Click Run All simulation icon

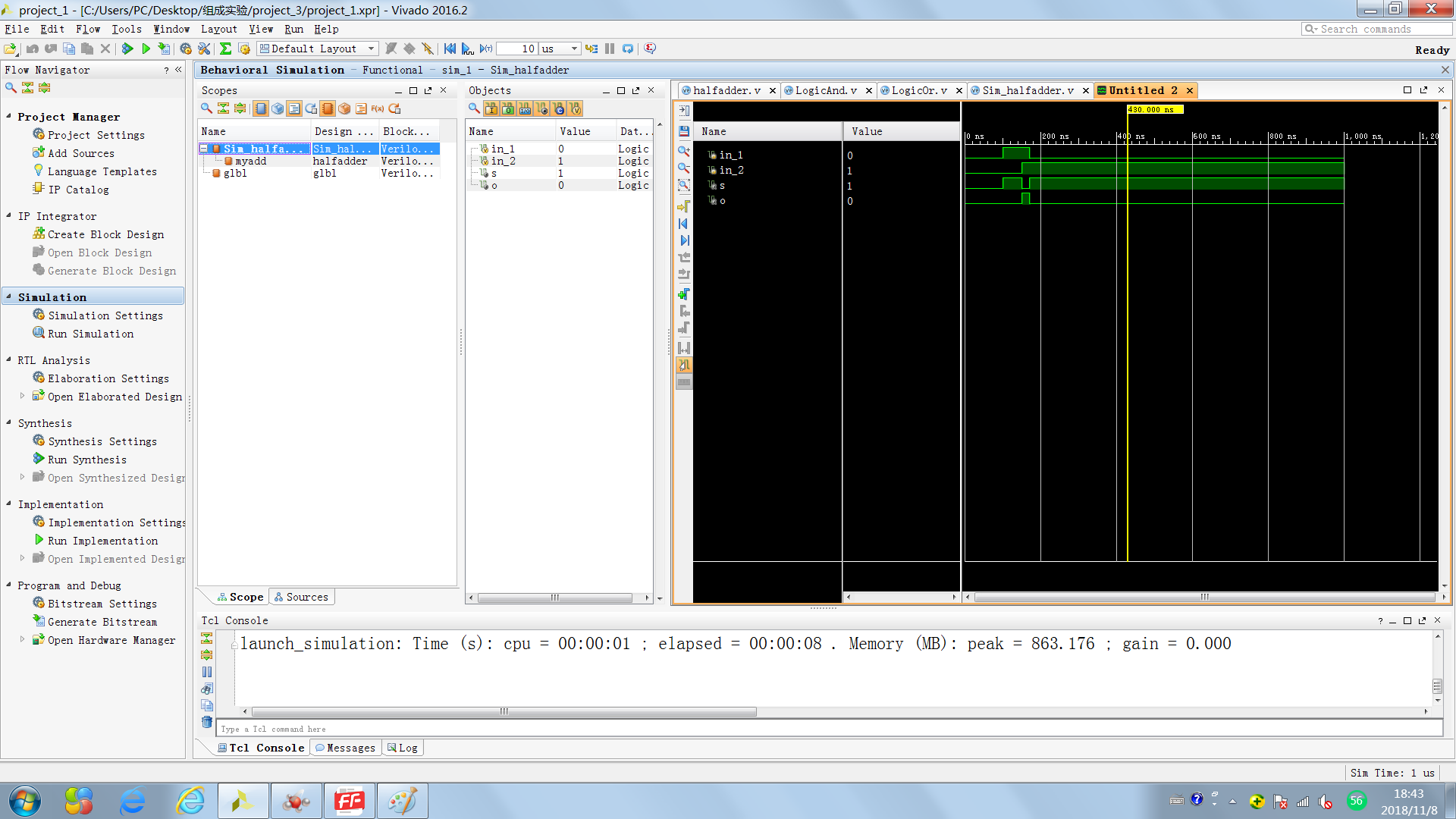(467, 49)
